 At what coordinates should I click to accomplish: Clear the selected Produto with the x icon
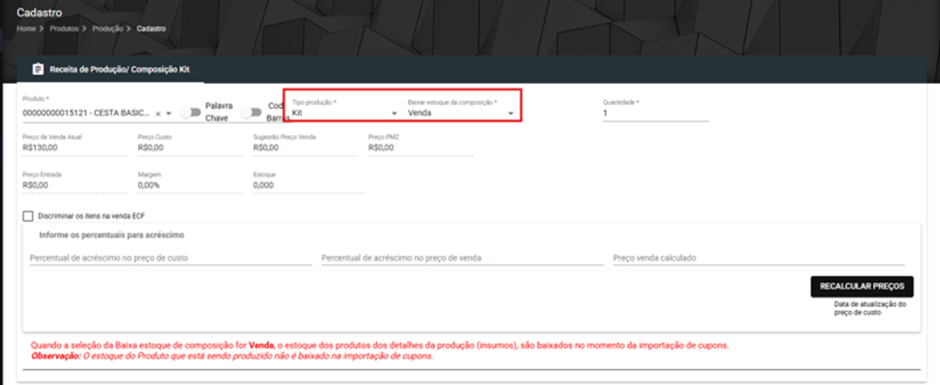pos(158,113)
